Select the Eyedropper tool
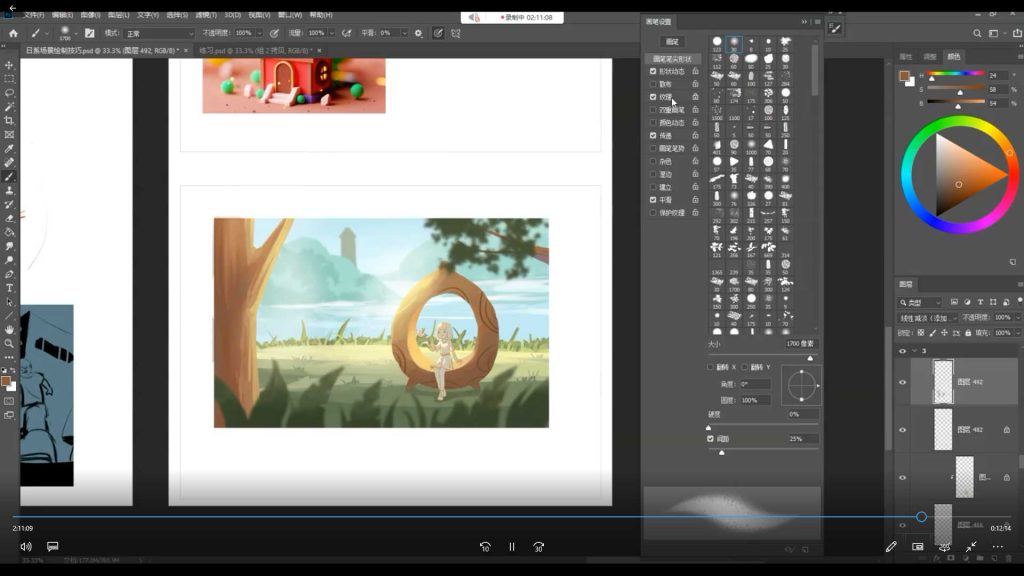This screenshot has width=1024, height=576. pos(9,148)
